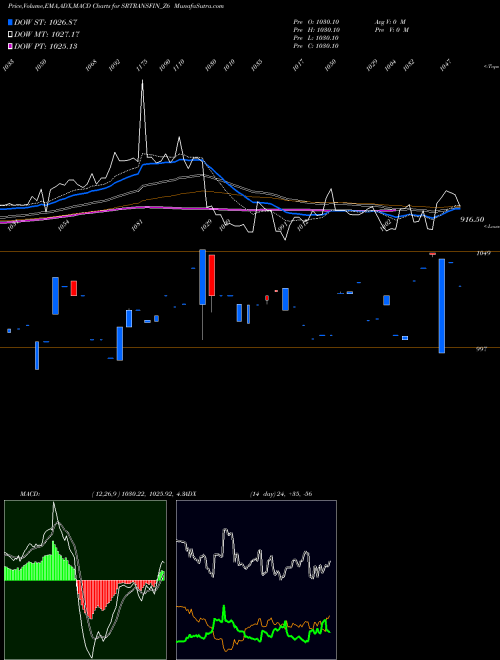Open the MACD histogram panel
The height and width of the screenshot is (660, 500).
[x=85, y=580]
